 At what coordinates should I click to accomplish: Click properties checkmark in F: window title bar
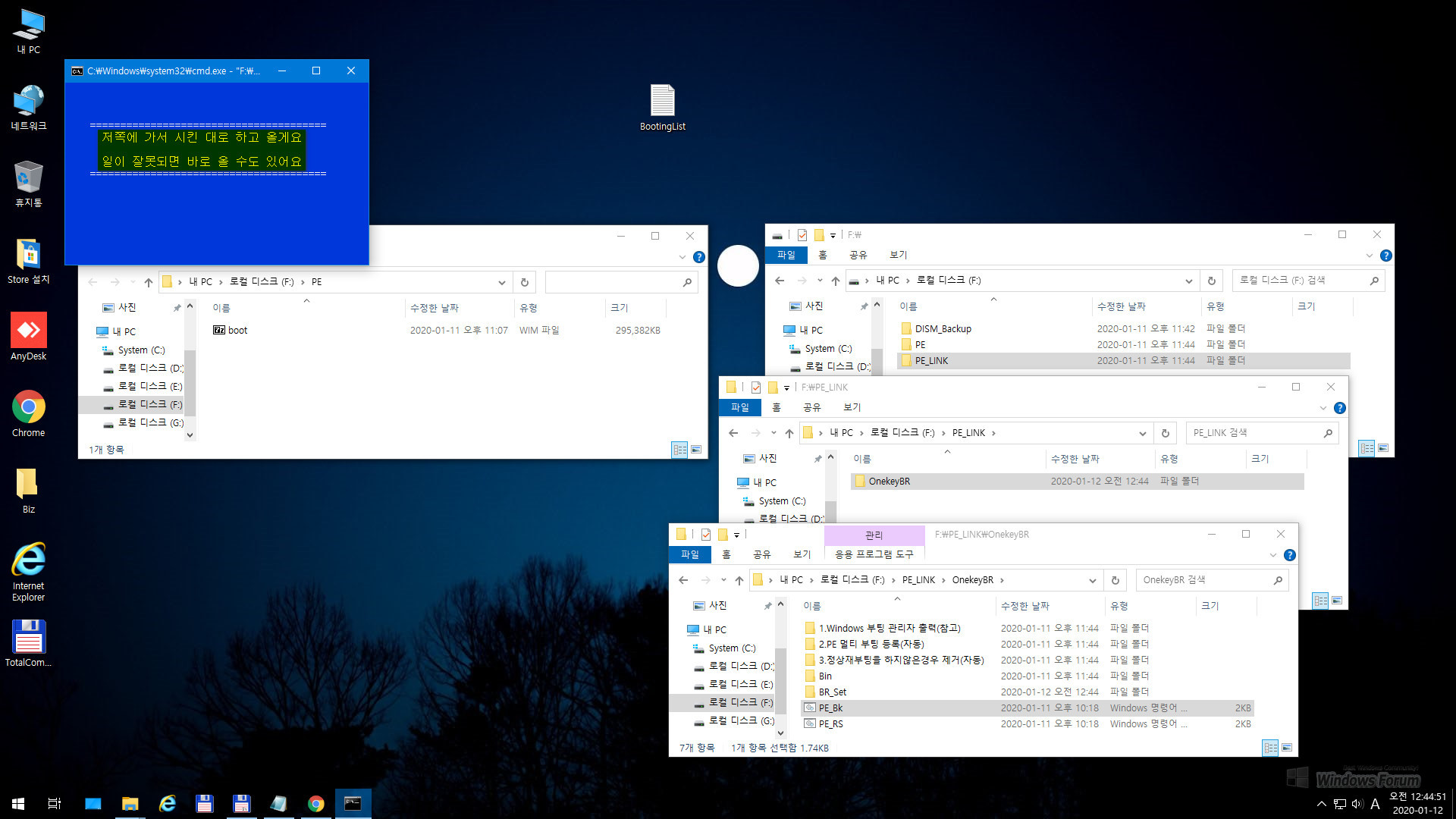click(802, 235)
